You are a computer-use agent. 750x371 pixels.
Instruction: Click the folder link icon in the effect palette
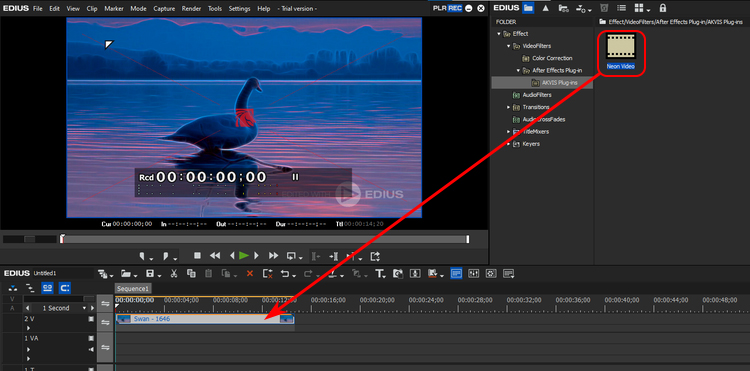pyautogui.click(x=563, y=8)
